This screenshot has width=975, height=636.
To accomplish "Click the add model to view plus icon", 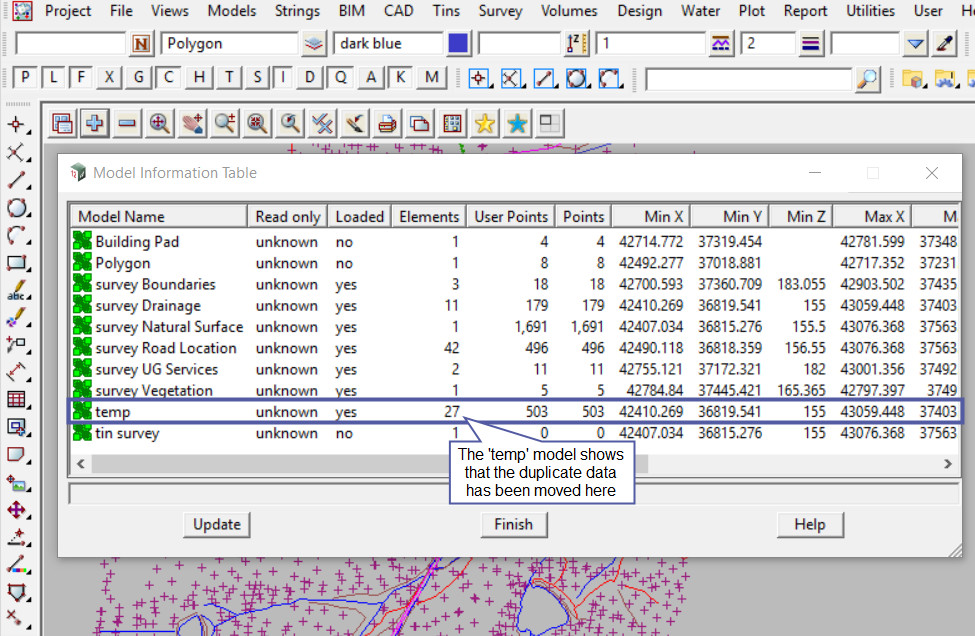I will 94,123.
